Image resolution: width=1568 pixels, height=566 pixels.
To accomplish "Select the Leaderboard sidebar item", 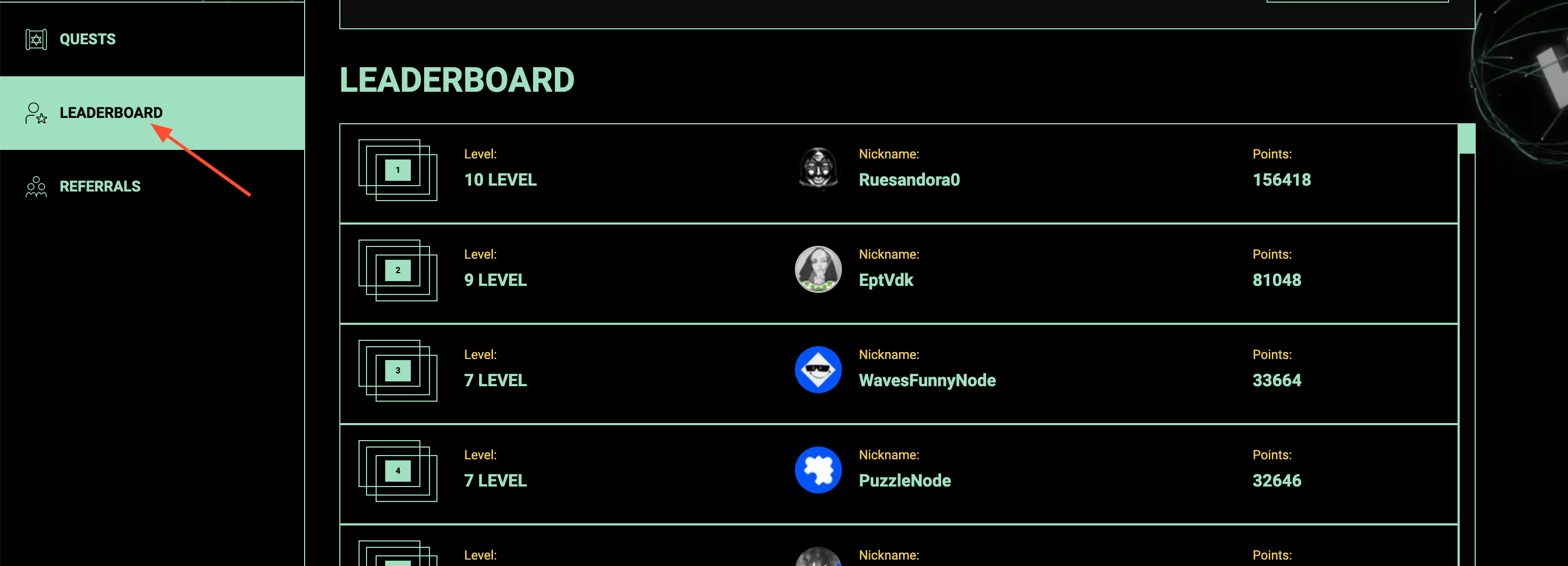I will point(152,113).
